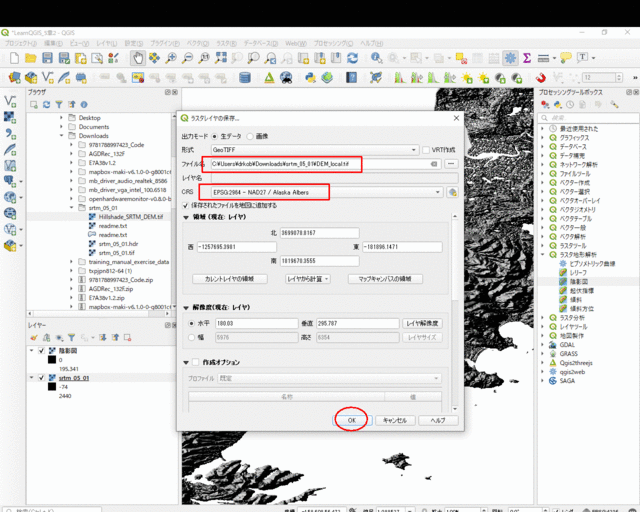Click the New Project blank-page icon
Image resolution: width=640 pixels, height=512 pixels.
[14, 58]
